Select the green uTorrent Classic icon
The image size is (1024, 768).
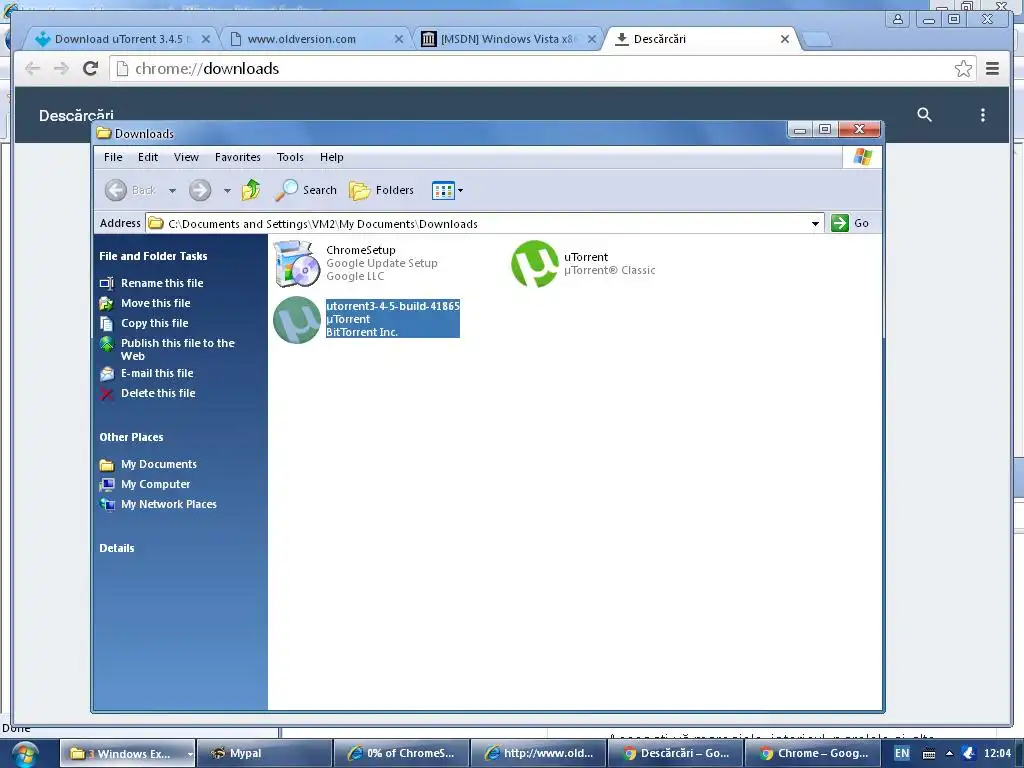coord(535,264)
